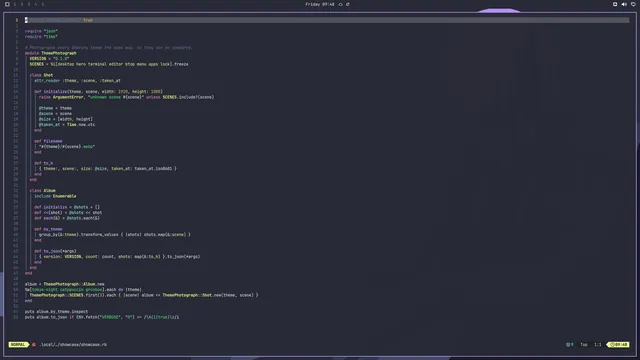Place cursor on 'require "json"' line
Screen dimensions: 640x360
41,31
